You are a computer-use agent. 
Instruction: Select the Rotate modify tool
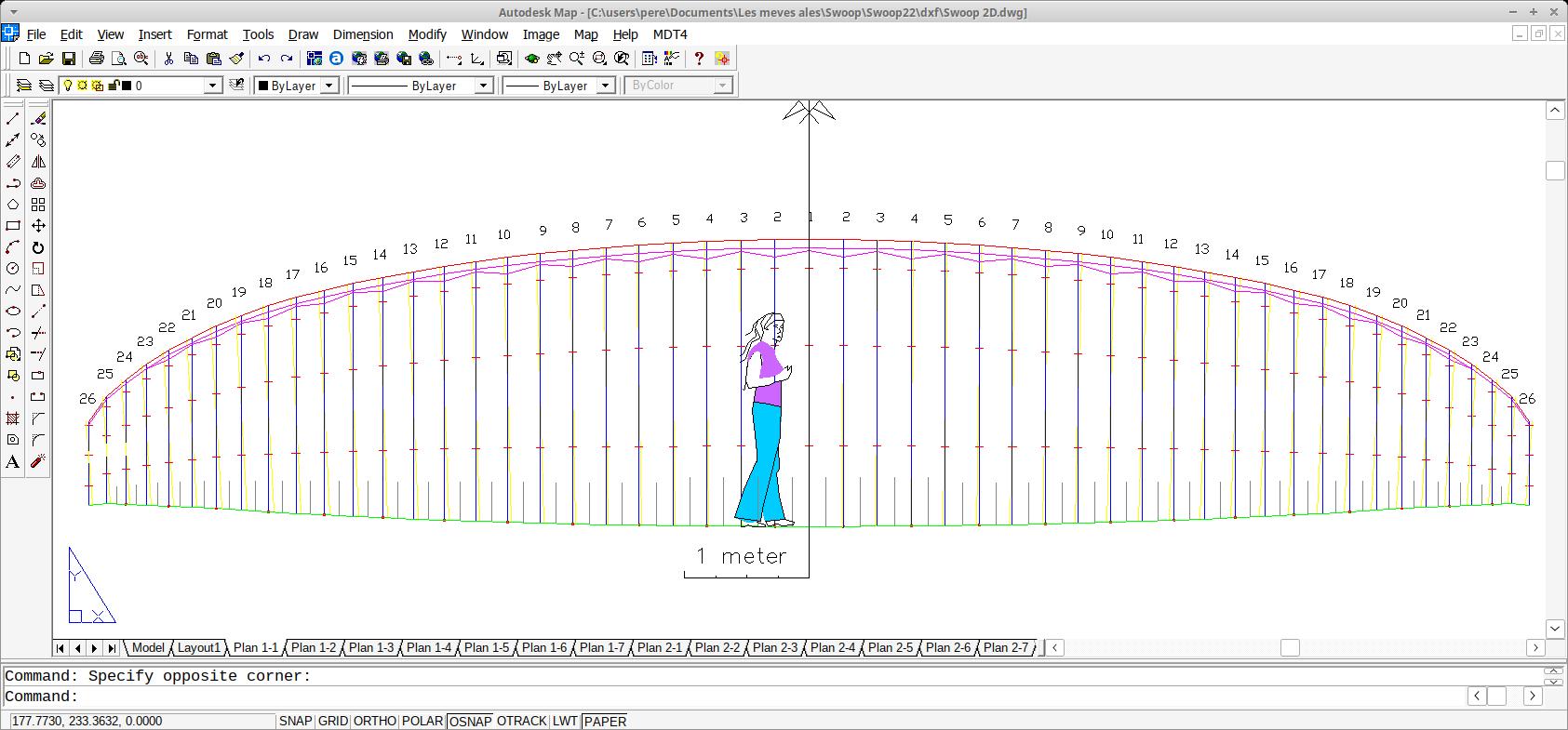pos(38,247)
